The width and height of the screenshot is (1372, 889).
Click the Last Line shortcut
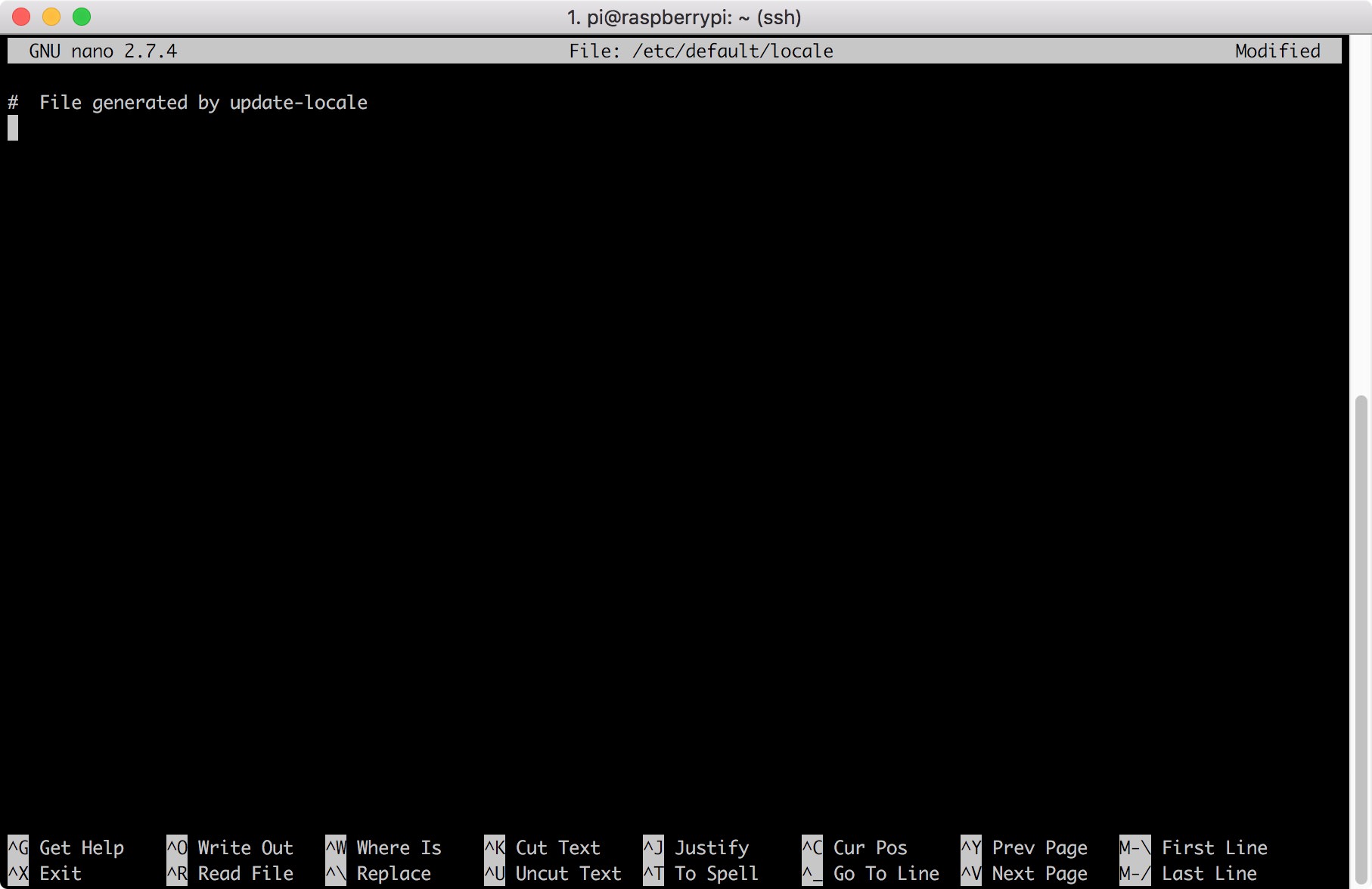coord(1188,873)
